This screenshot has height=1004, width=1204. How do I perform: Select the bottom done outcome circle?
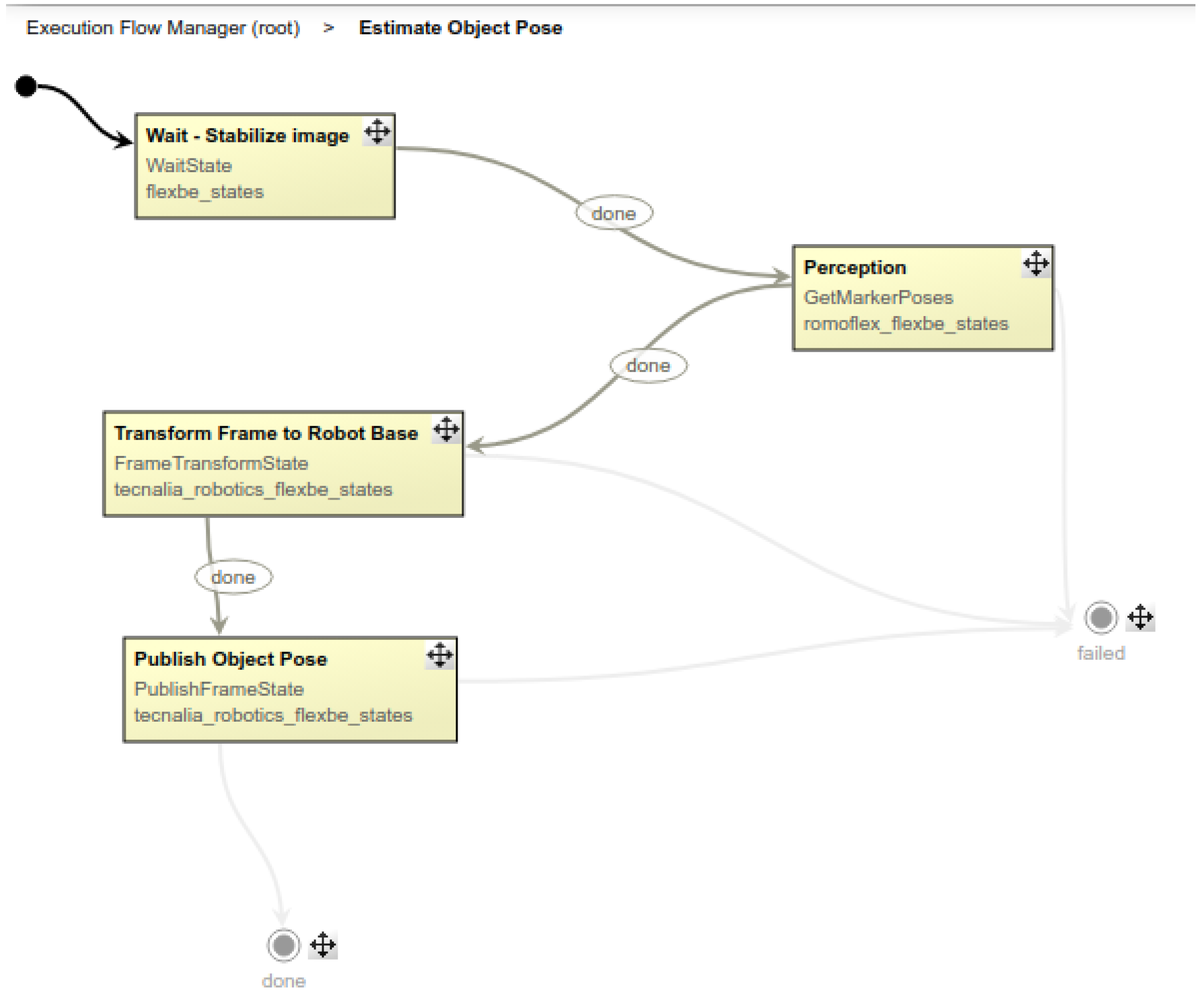coord(283,945)
